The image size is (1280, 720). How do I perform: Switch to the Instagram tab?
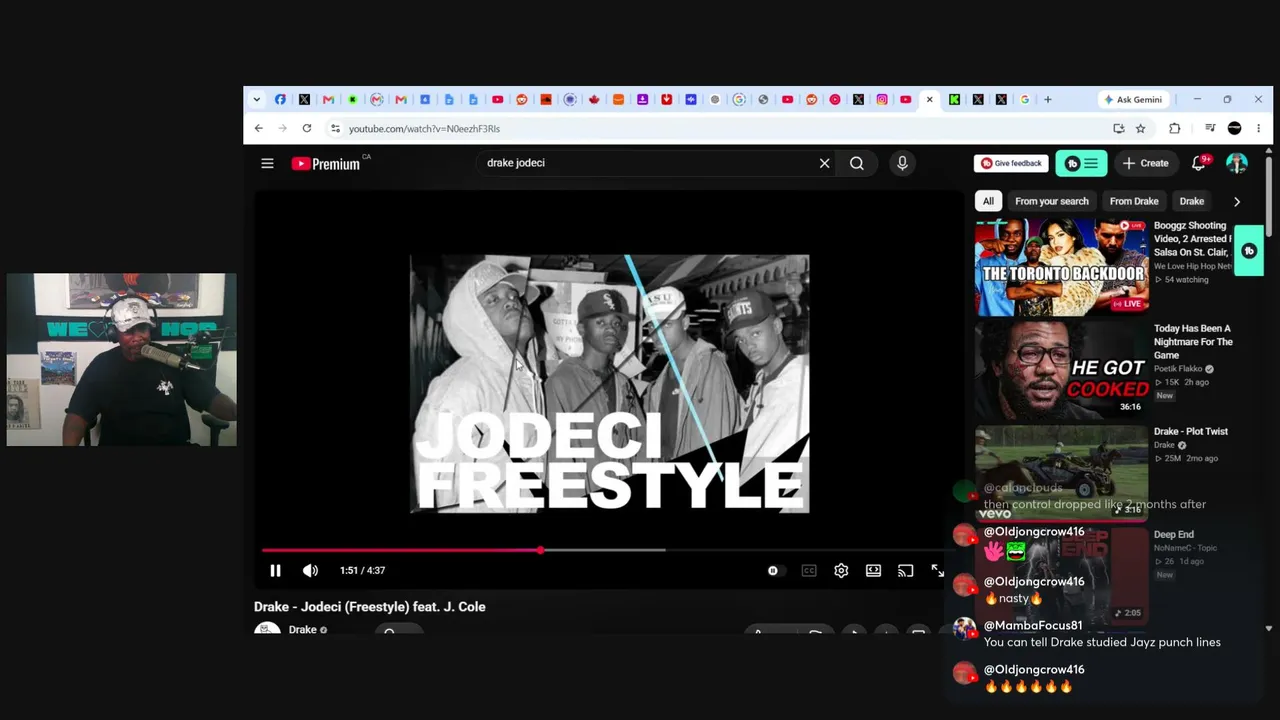pos(882,99)
